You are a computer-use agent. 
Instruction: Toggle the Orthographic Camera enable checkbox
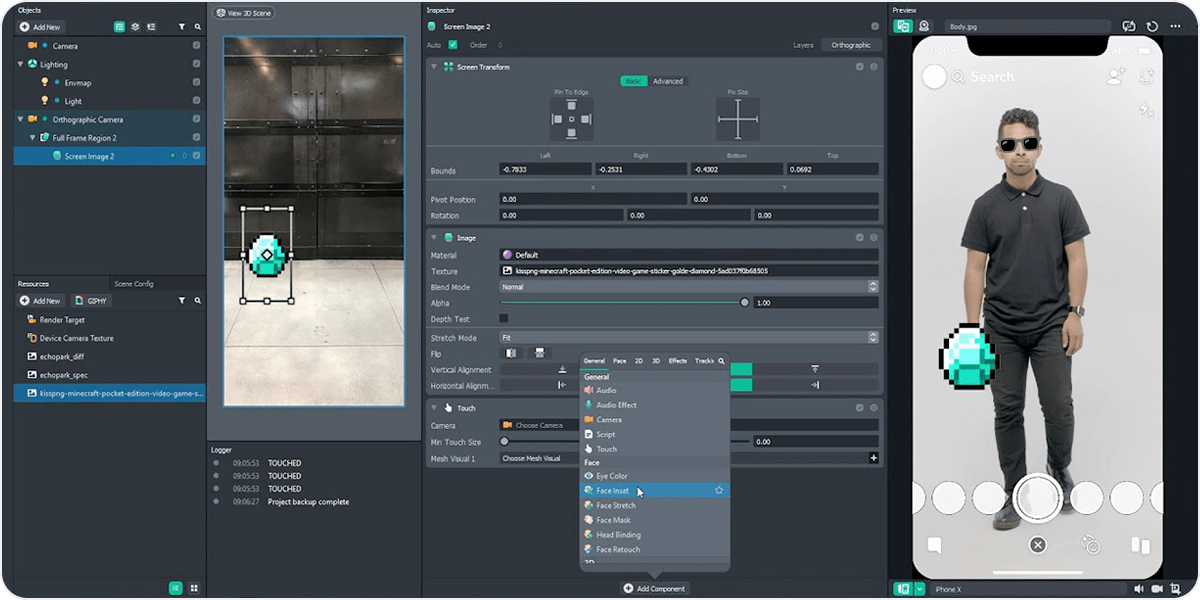196,119
